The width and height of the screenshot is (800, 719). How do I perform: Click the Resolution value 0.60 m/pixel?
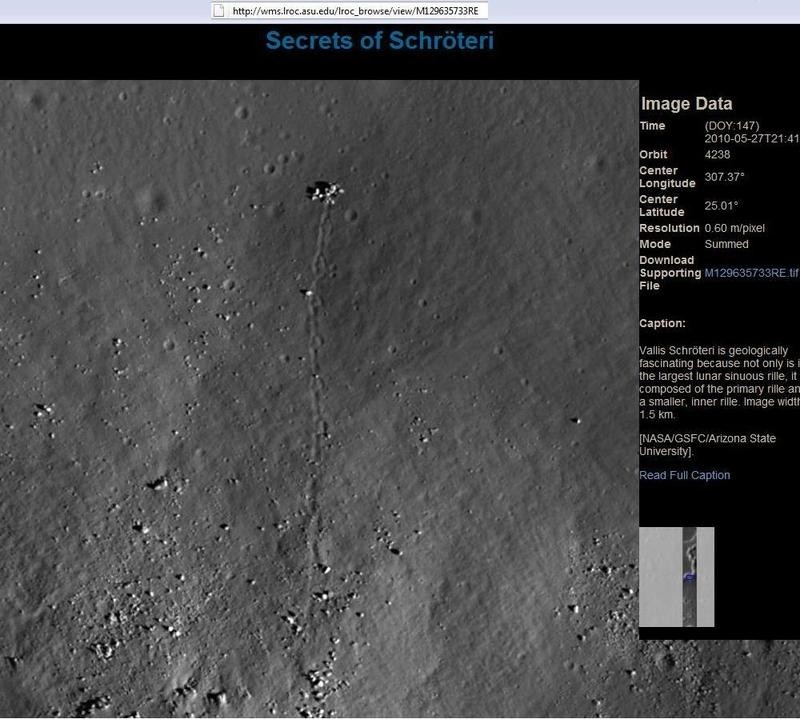(734, 229)
